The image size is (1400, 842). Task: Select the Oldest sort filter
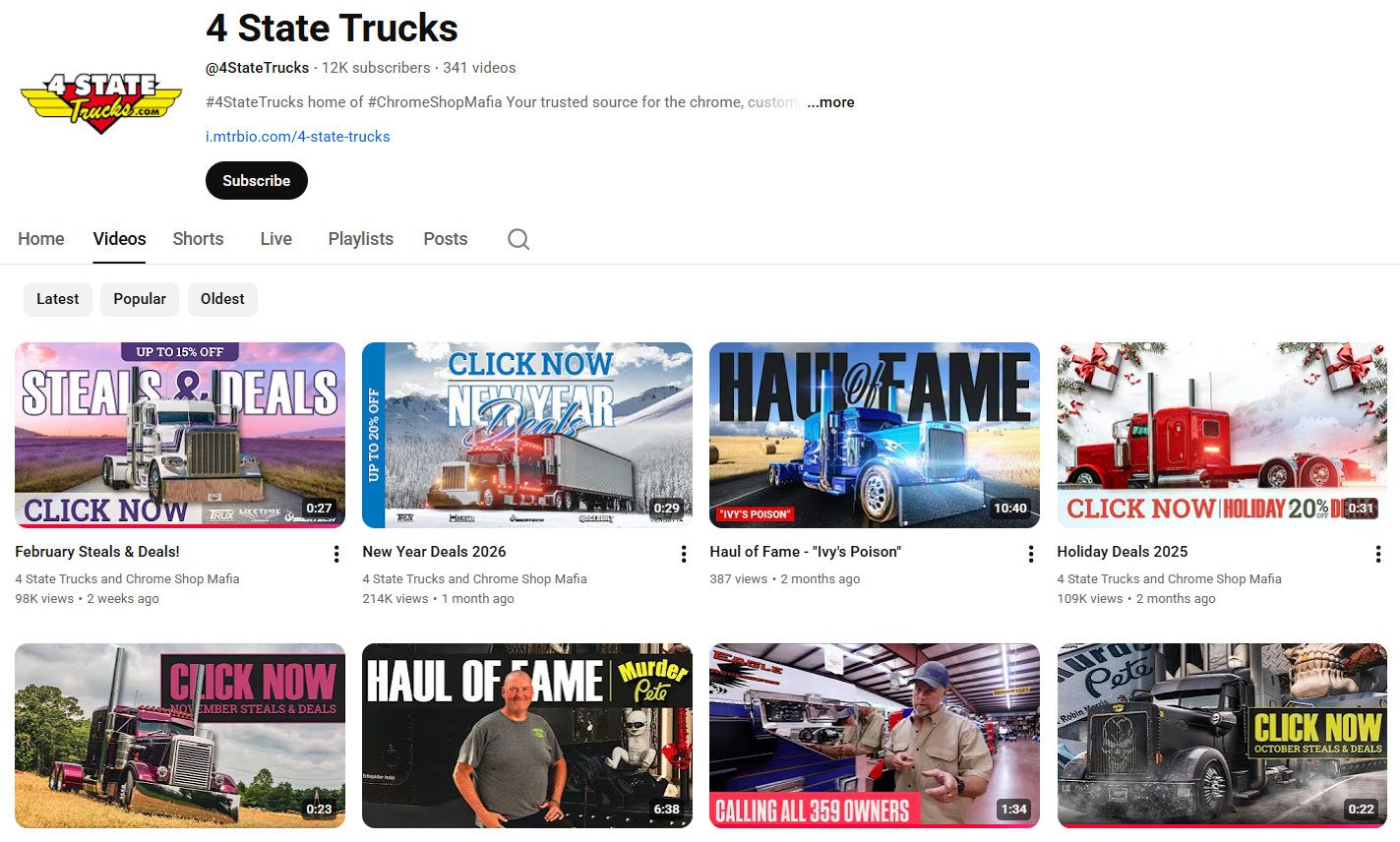222,299
